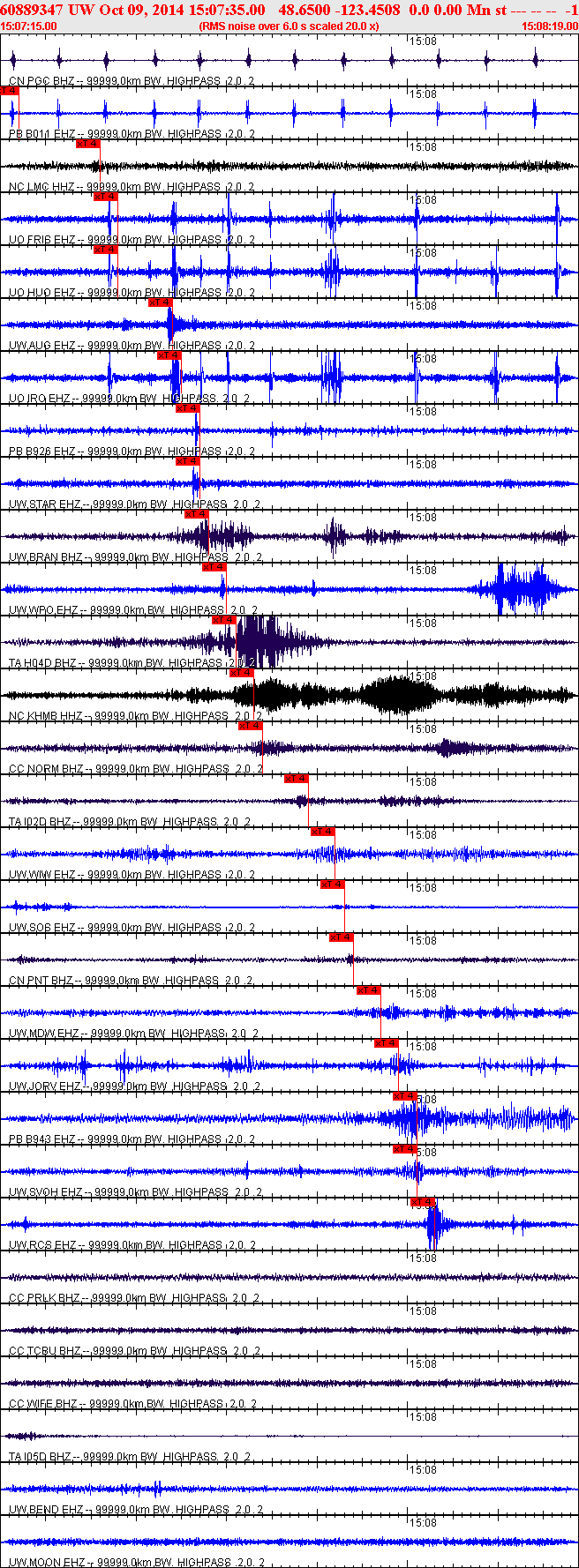The height and width of the screenshot is (1568, 579).
Task: Click the red pick marker on NC KHMB trace
Action: 242,673
